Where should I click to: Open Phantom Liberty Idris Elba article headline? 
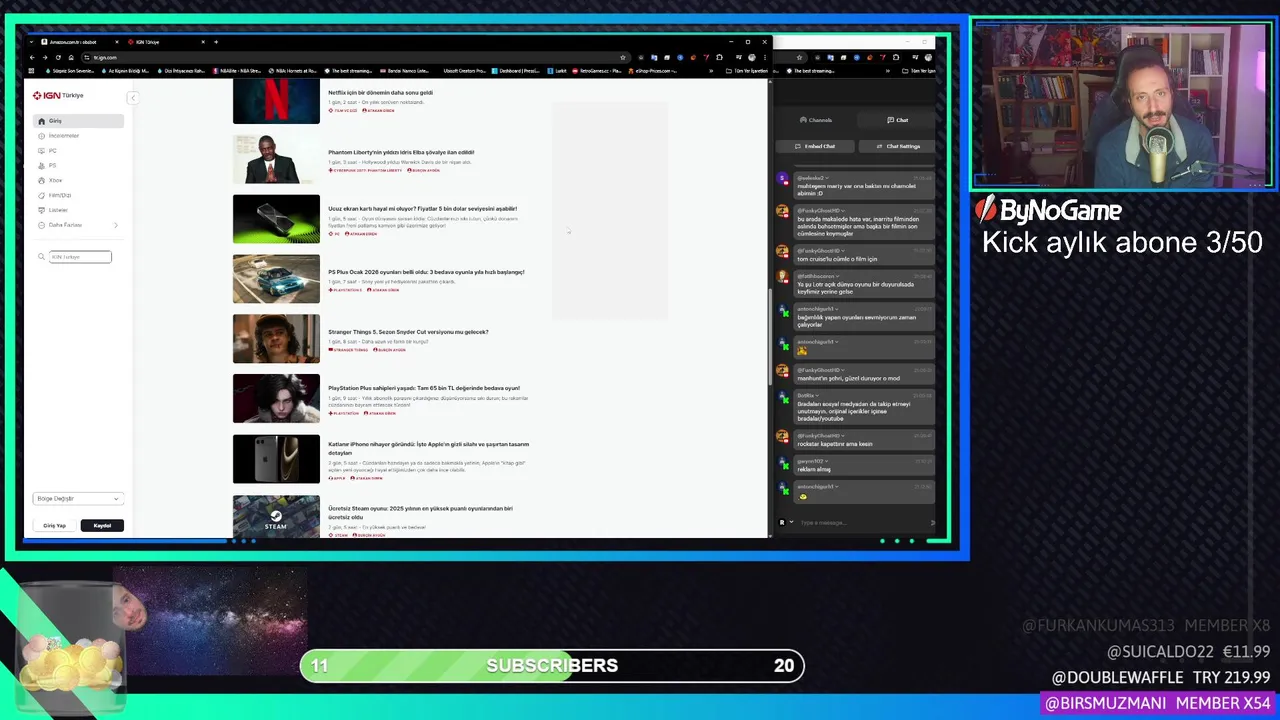tap(401, 152)
